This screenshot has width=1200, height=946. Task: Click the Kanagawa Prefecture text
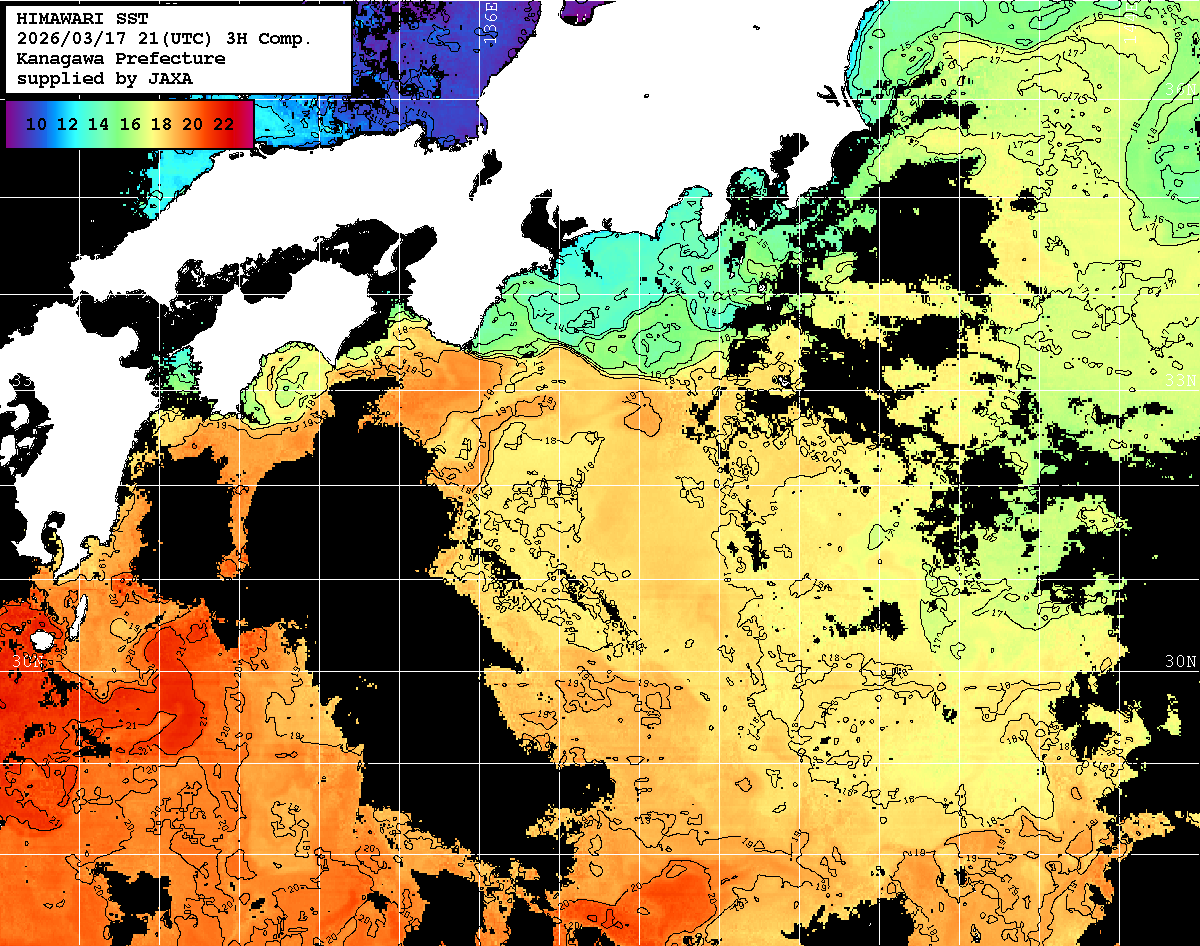point(120,58)
